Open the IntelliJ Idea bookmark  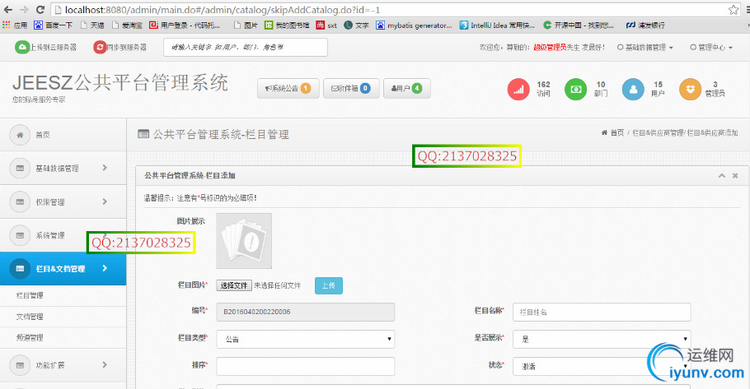[497, 25]
